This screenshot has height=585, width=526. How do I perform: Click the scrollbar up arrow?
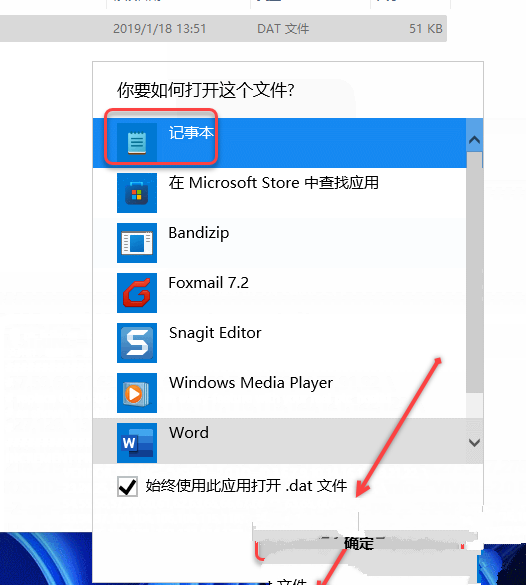tap(475, 140)
